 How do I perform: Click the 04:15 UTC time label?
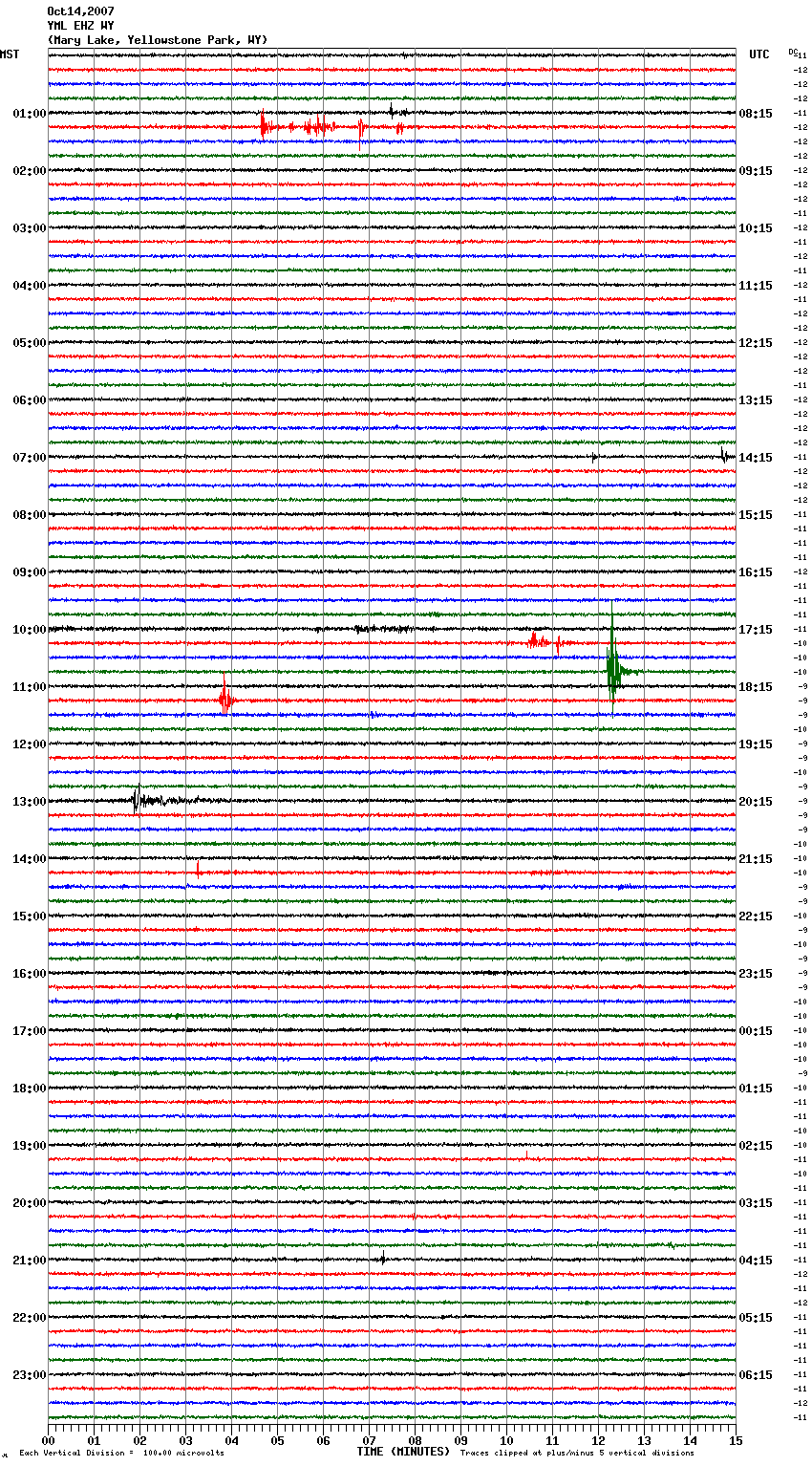click(756, 1261)
